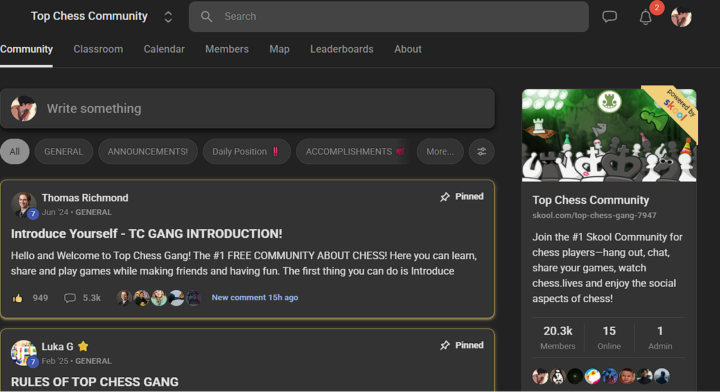Switch to the Classroom tab
The image size is (720, 392).
coord(98,49)
